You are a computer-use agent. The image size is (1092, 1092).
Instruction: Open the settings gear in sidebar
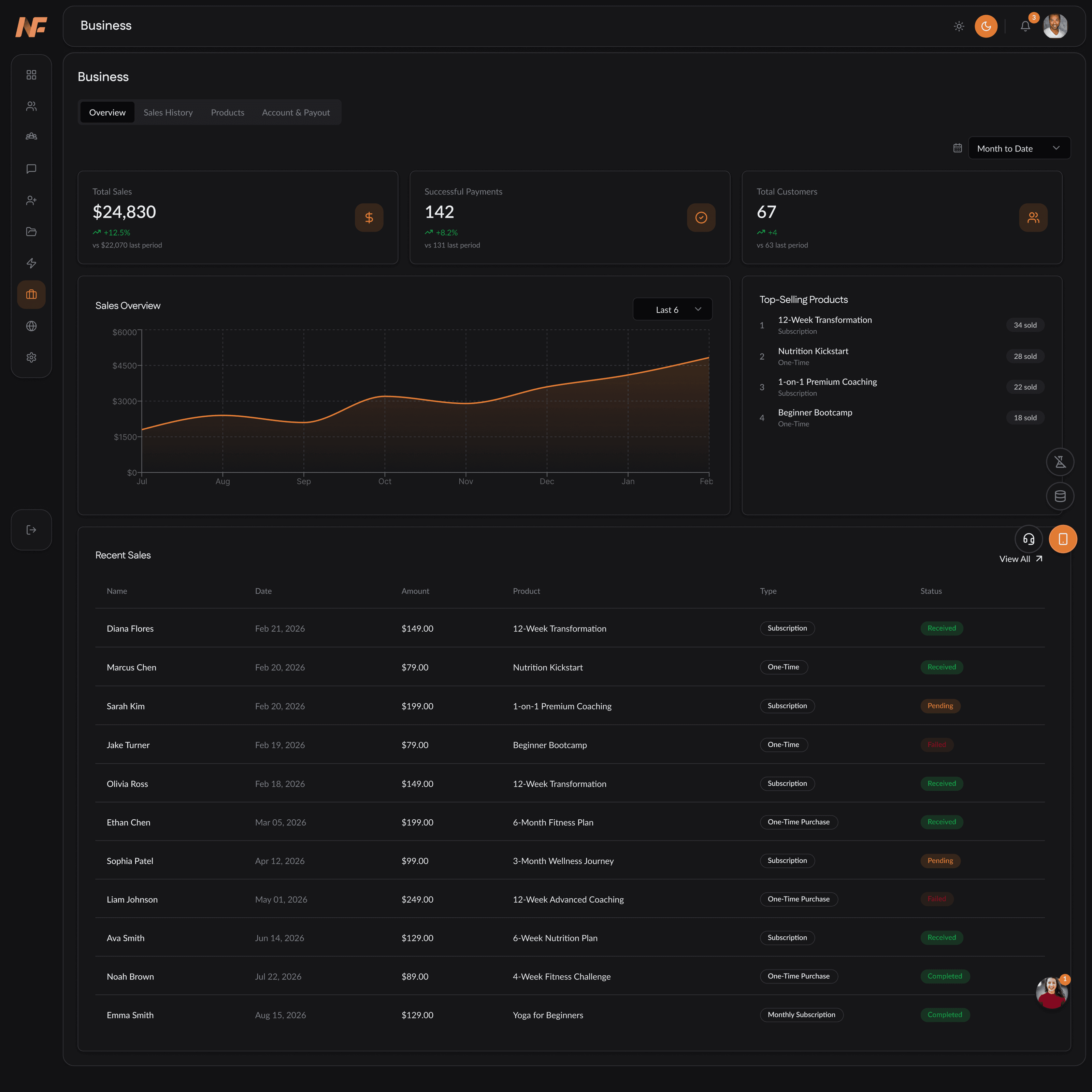(x=32, y=357)
